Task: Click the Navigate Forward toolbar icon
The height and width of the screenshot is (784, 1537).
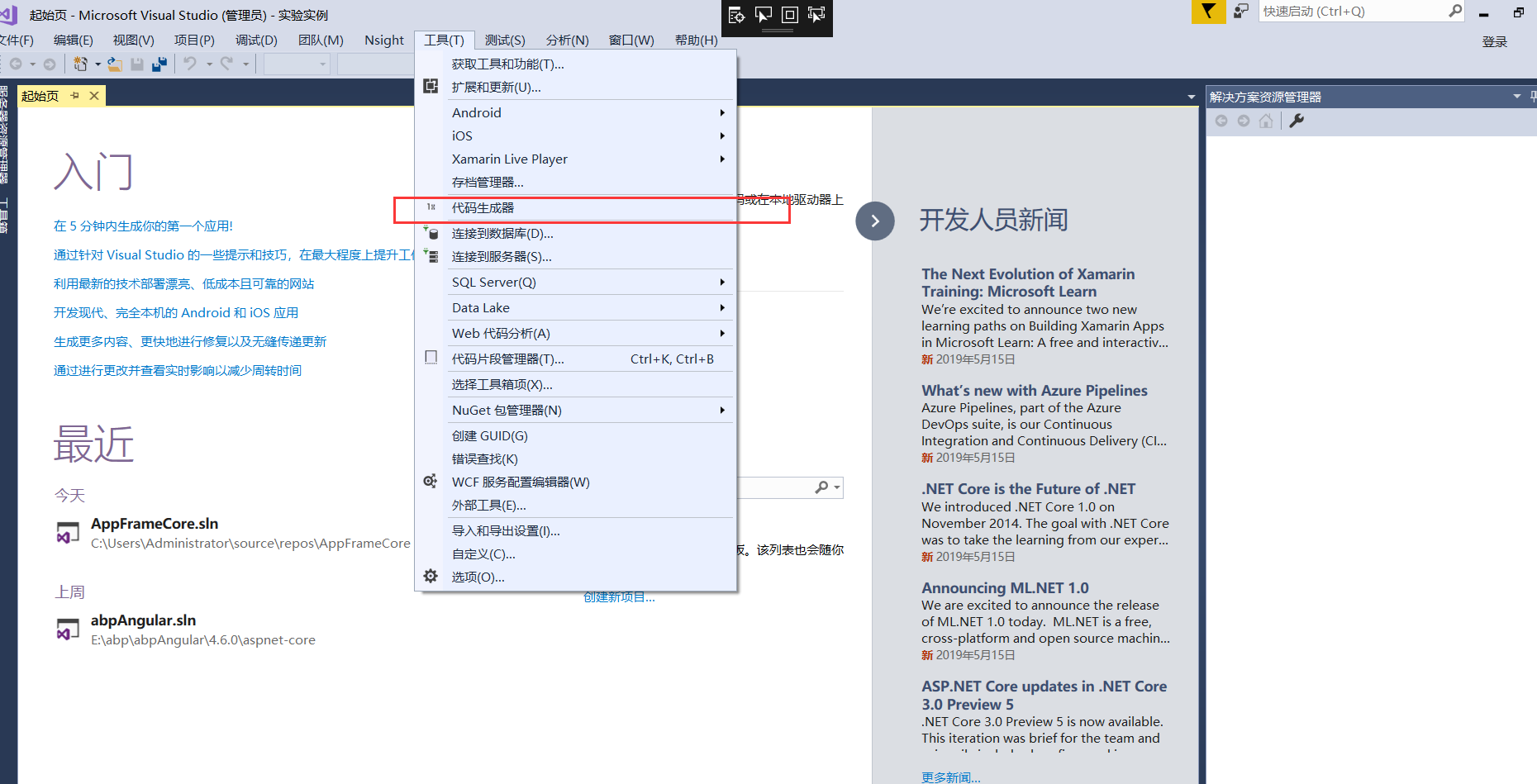Action: pos(50,64)
